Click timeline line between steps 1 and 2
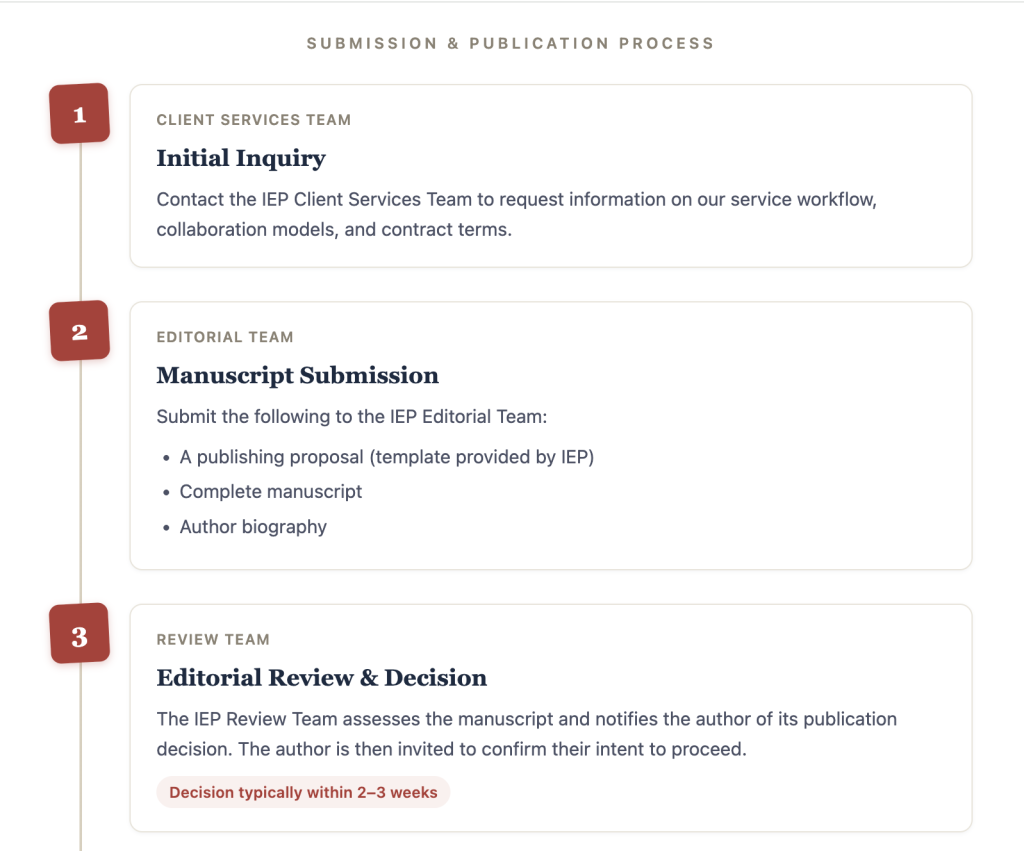Image resolution: width=1024 pixels, height=851 pixels. click(80, 222)
